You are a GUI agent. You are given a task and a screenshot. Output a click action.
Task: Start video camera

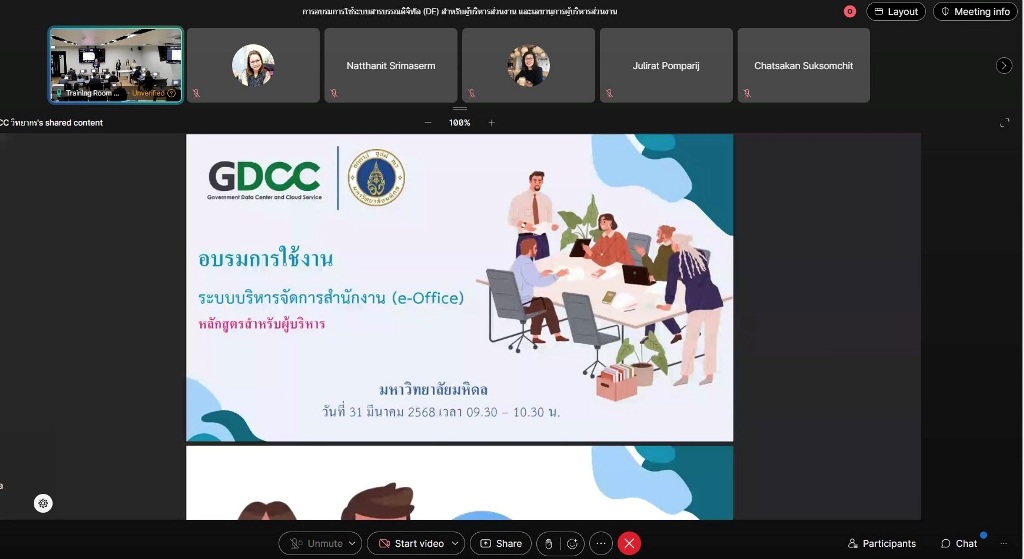tap(410, 543)
